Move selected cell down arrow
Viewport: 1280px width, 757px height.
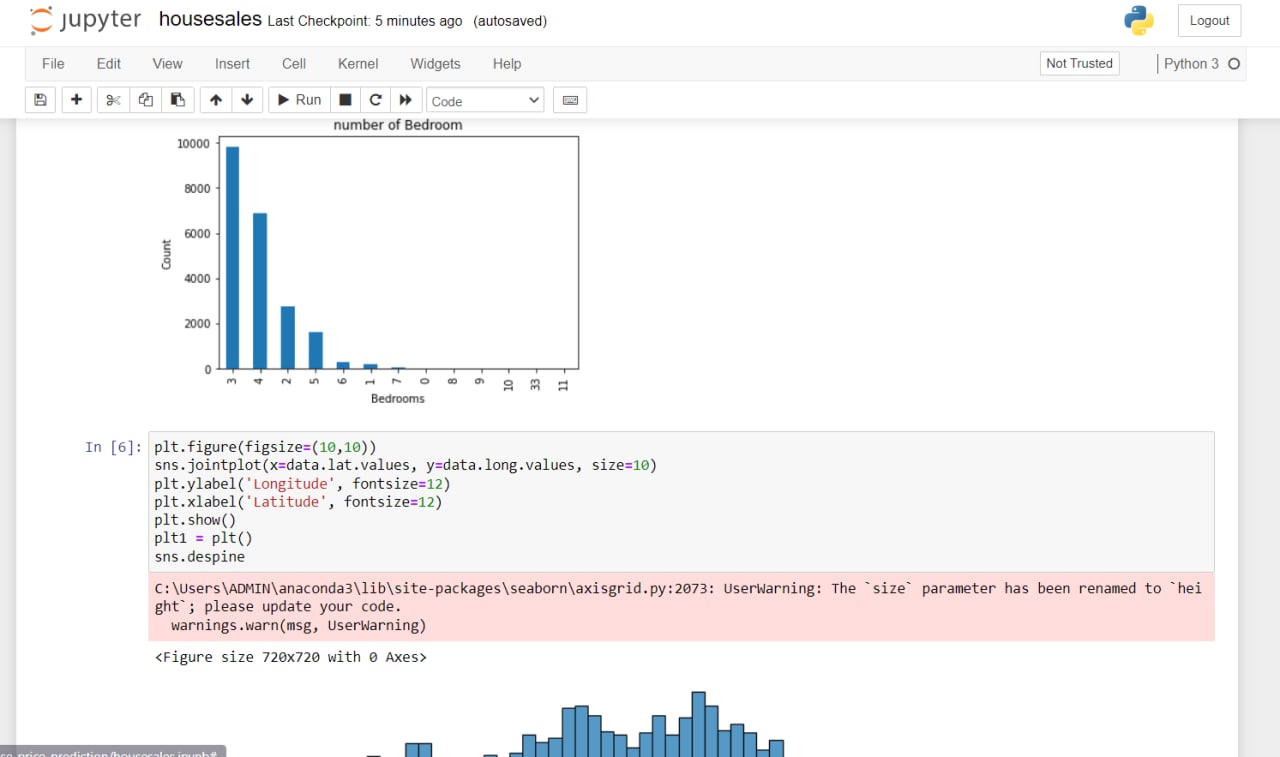247,100
